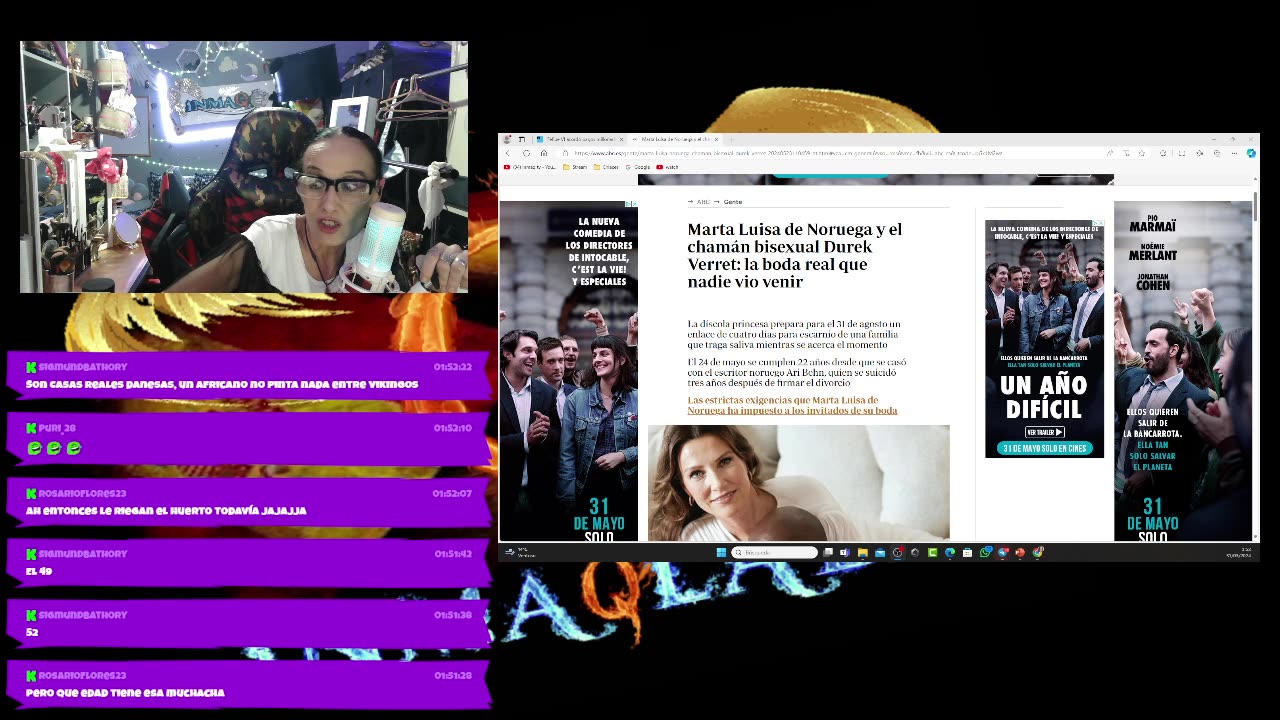1280x720 pixels.
Task: Open the Copilot sidebar icon in Edge
Action: pyautogui.click(x=1251, y=153)
